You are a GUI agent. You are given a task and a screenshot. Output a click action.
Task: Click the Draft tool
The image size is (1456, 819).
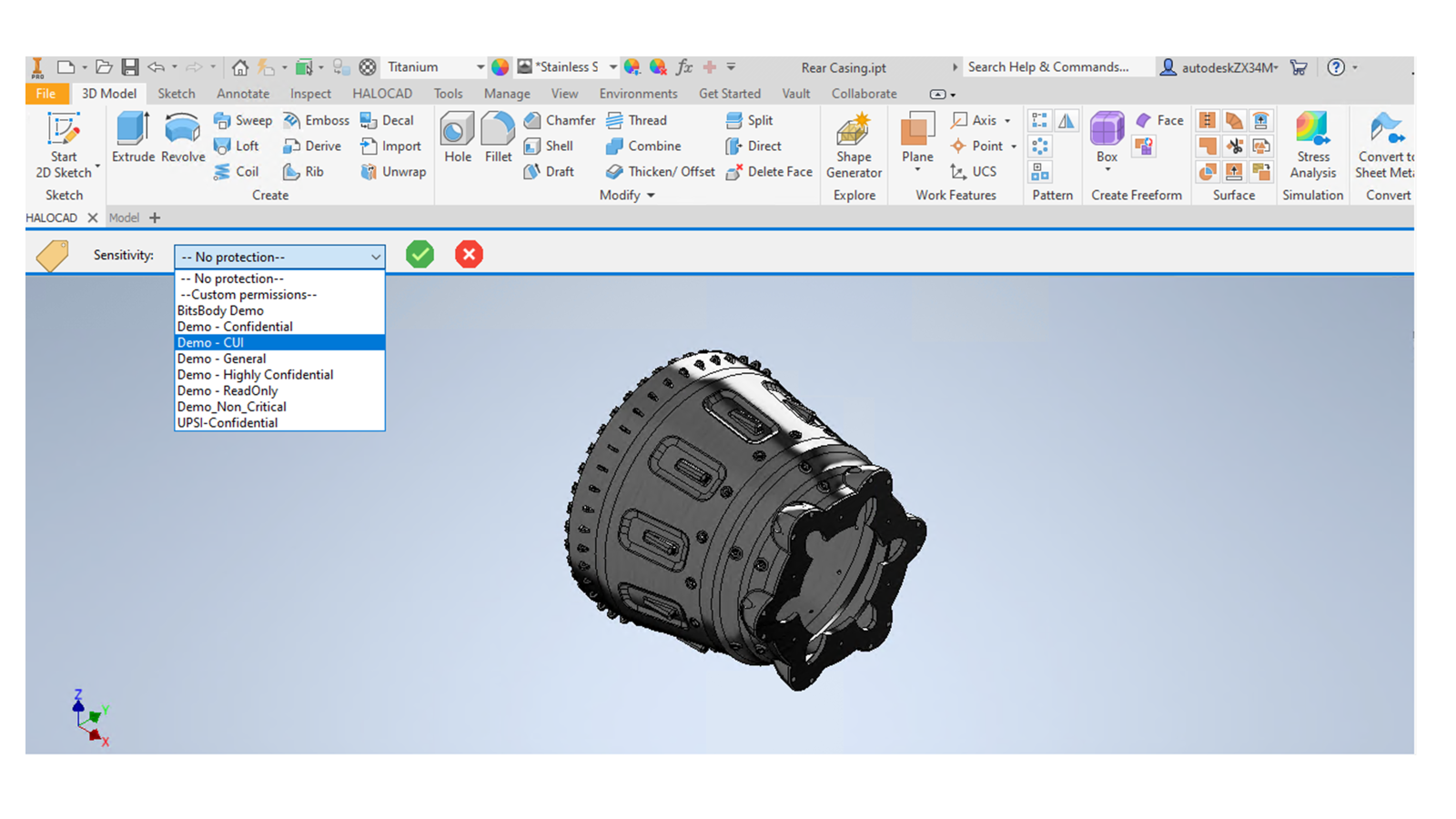[x=549, y=171]
